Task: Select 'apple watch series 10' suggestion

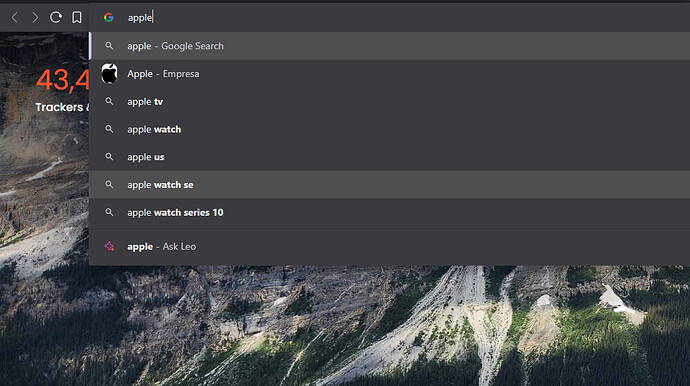Action: tap(389, 212)
